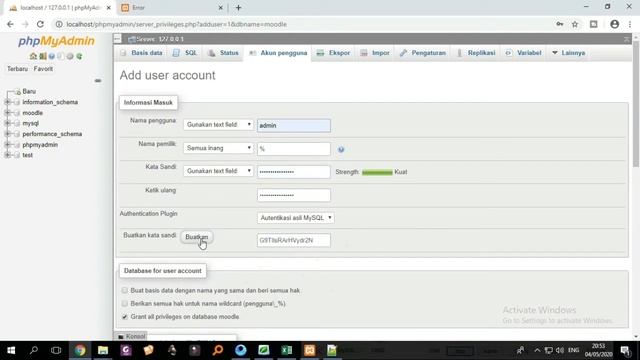Expand the information_schema database tree node

click(x=7, y=102)
